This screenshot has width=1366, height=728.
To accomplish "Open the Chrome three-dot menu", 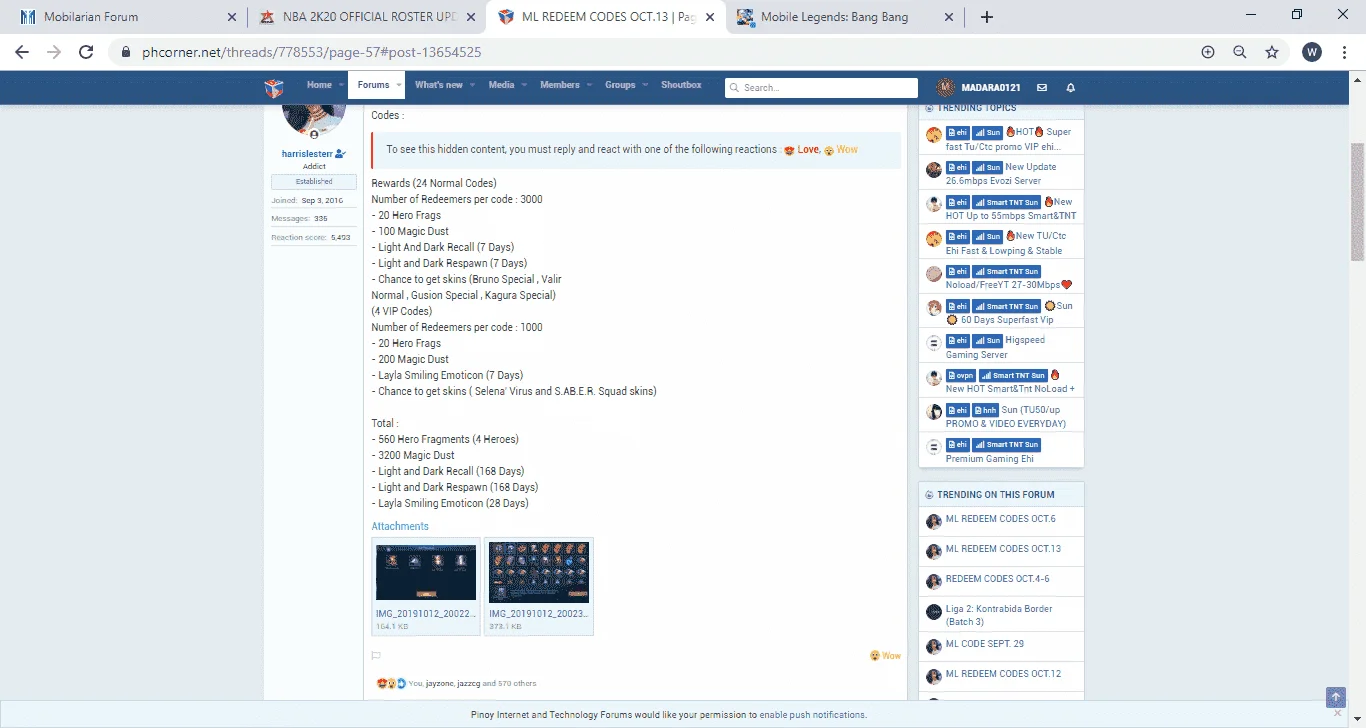I will pyautogui.click(x=1345, y=52).
